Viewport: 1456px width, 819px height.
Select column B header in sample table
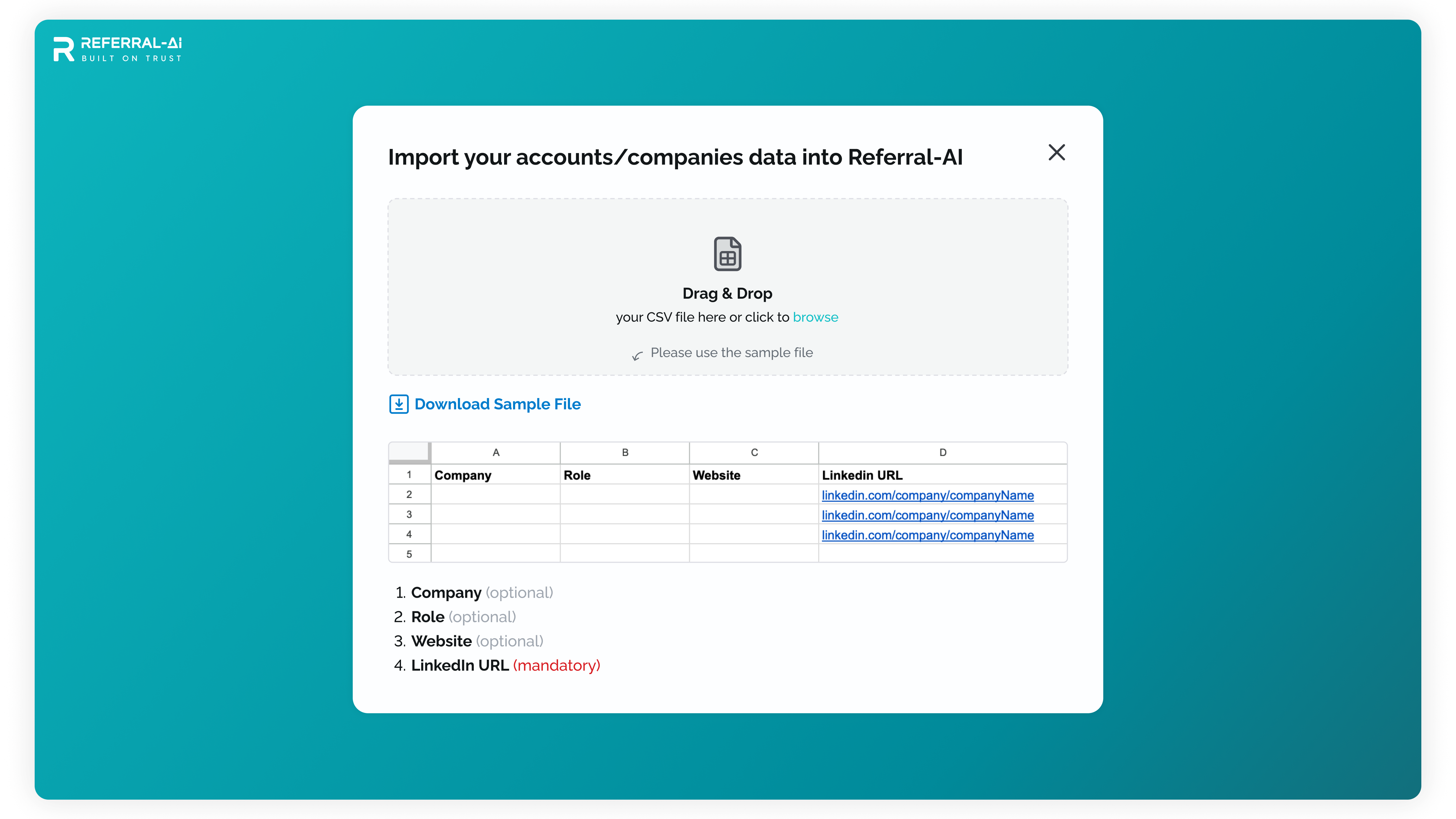click(625, 452)
